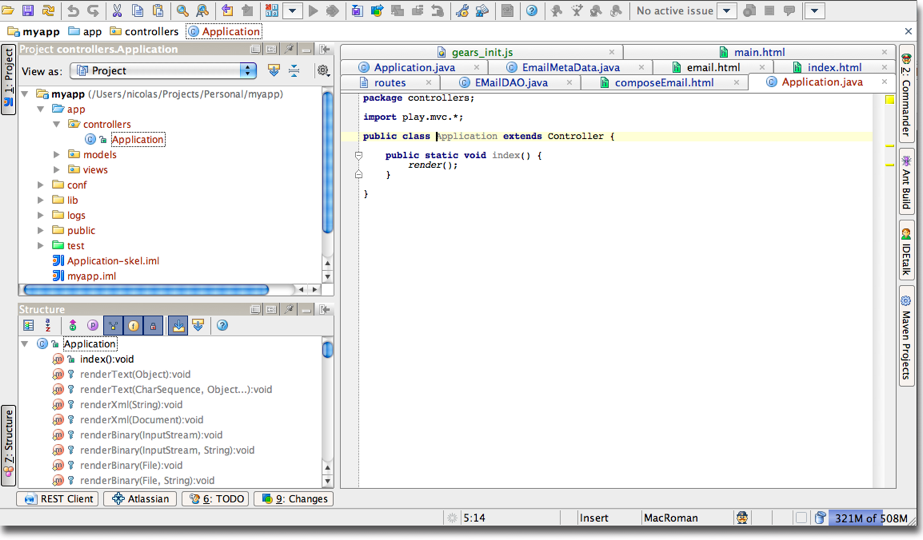Toggle show inherited members in Structure toolbar
The width and height of the screenshot is (923, 540).
[x=113, y=326]
